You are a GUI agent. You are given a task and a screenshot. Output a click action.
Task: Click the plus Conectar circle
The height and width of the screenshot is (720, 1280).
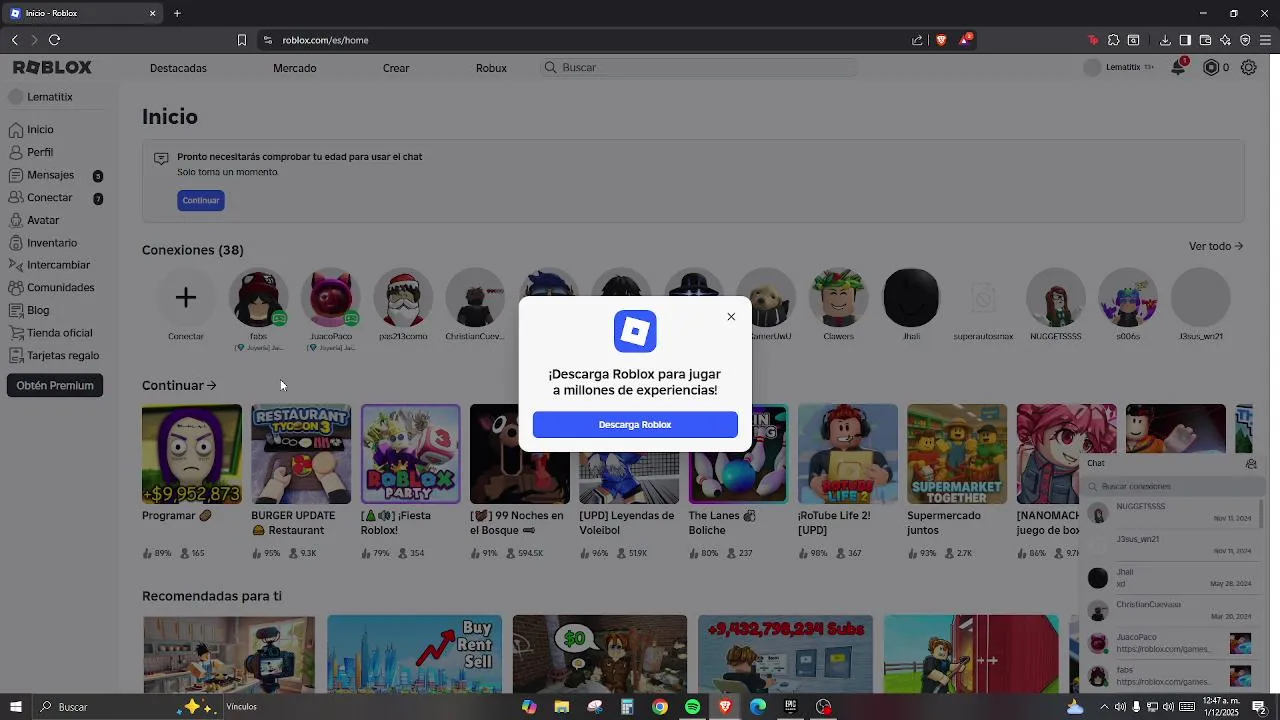point(185,297)
